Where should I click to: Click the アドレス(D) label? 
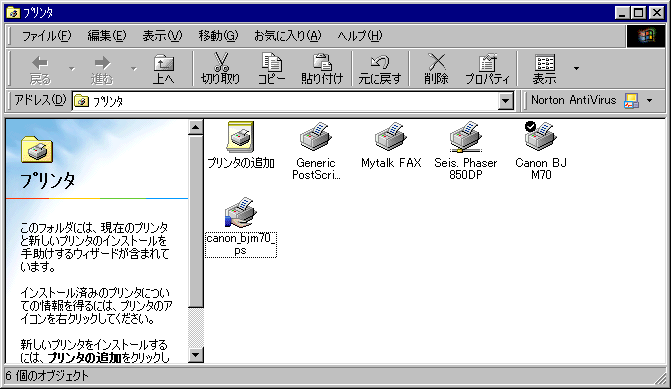tap(40, 100)
